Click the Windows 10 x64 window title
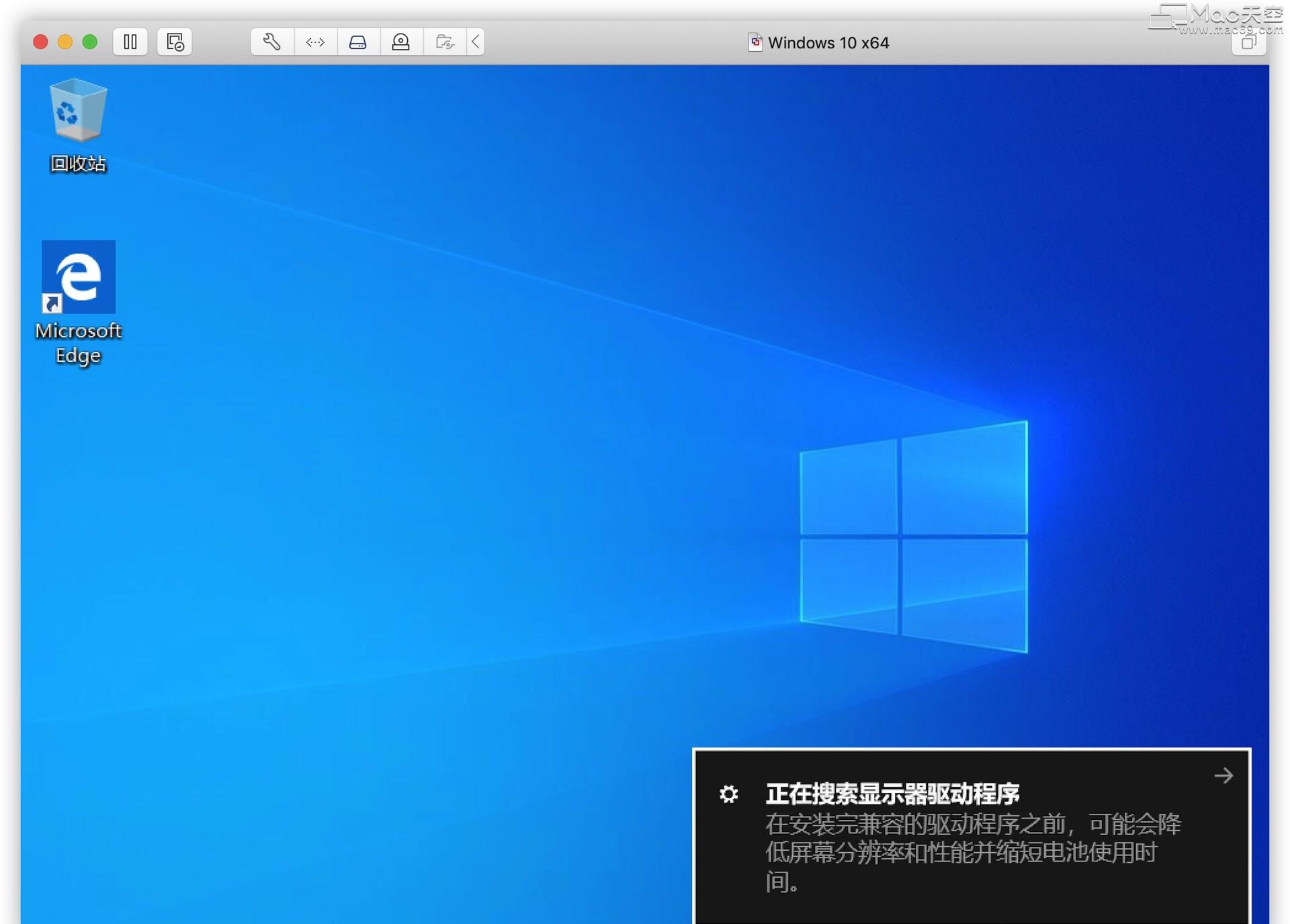The image size is (1290, 924). (x=828, y=43)
